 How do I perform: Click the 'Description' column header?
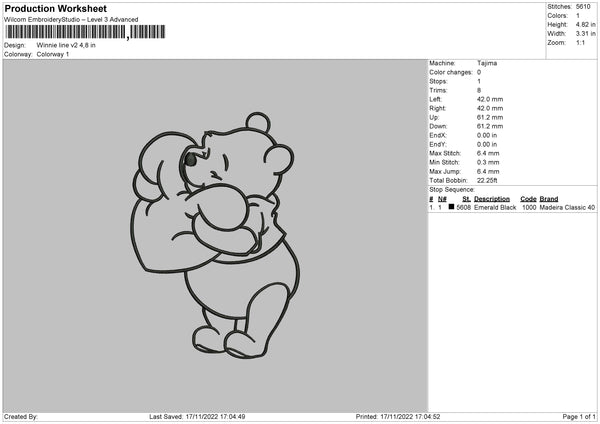pos(492,199)
